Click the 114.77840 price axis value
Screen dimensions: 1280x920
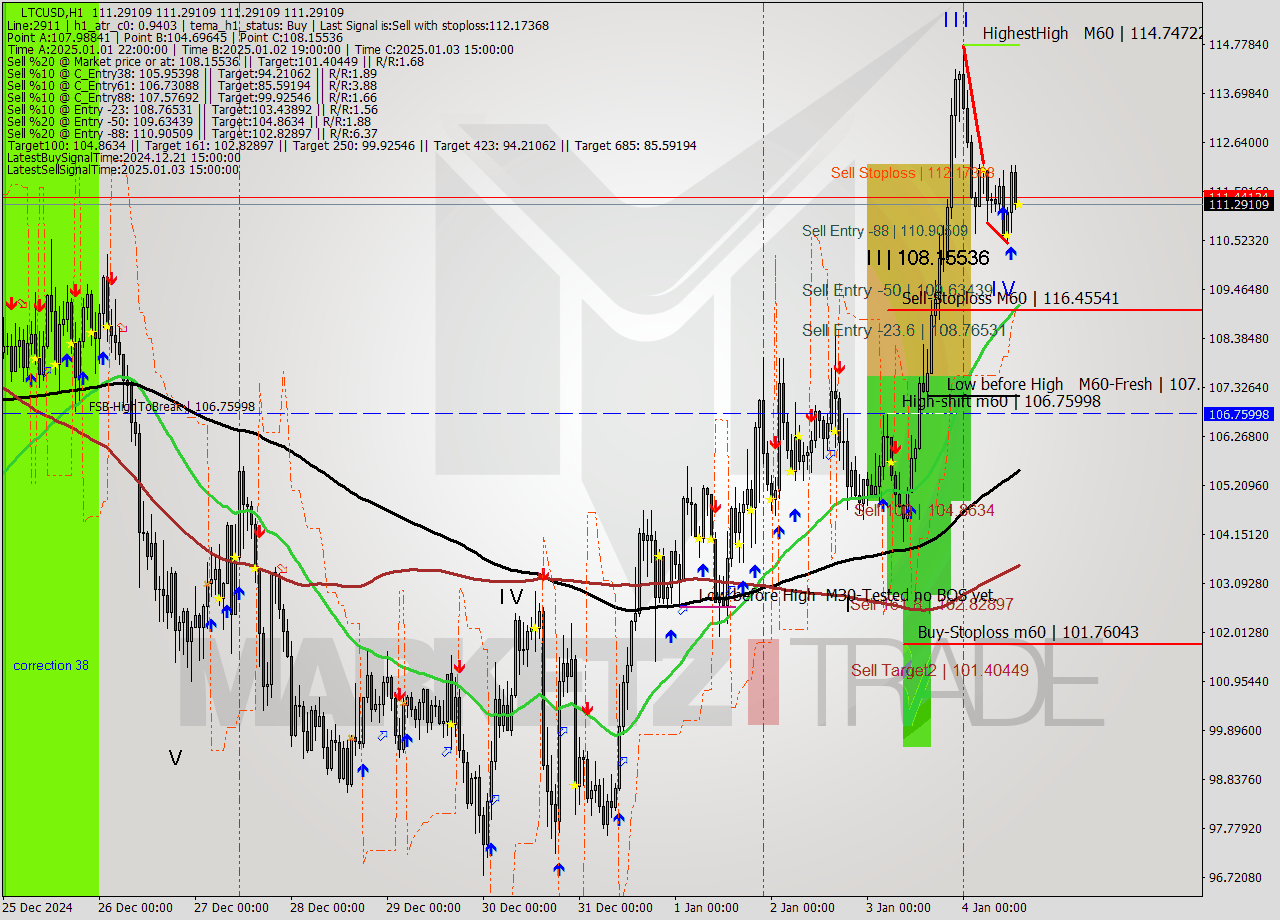(1239, 45)
